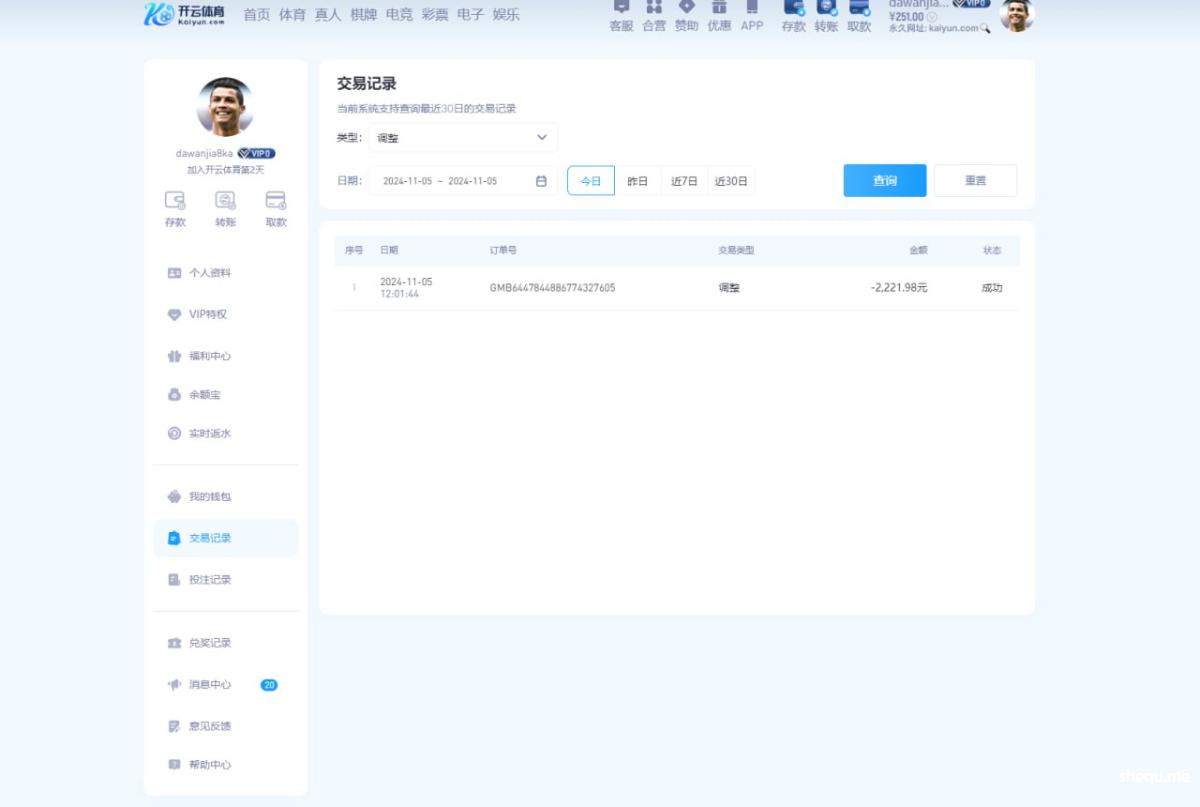Open the date range calendar picker

pos(541,180)
